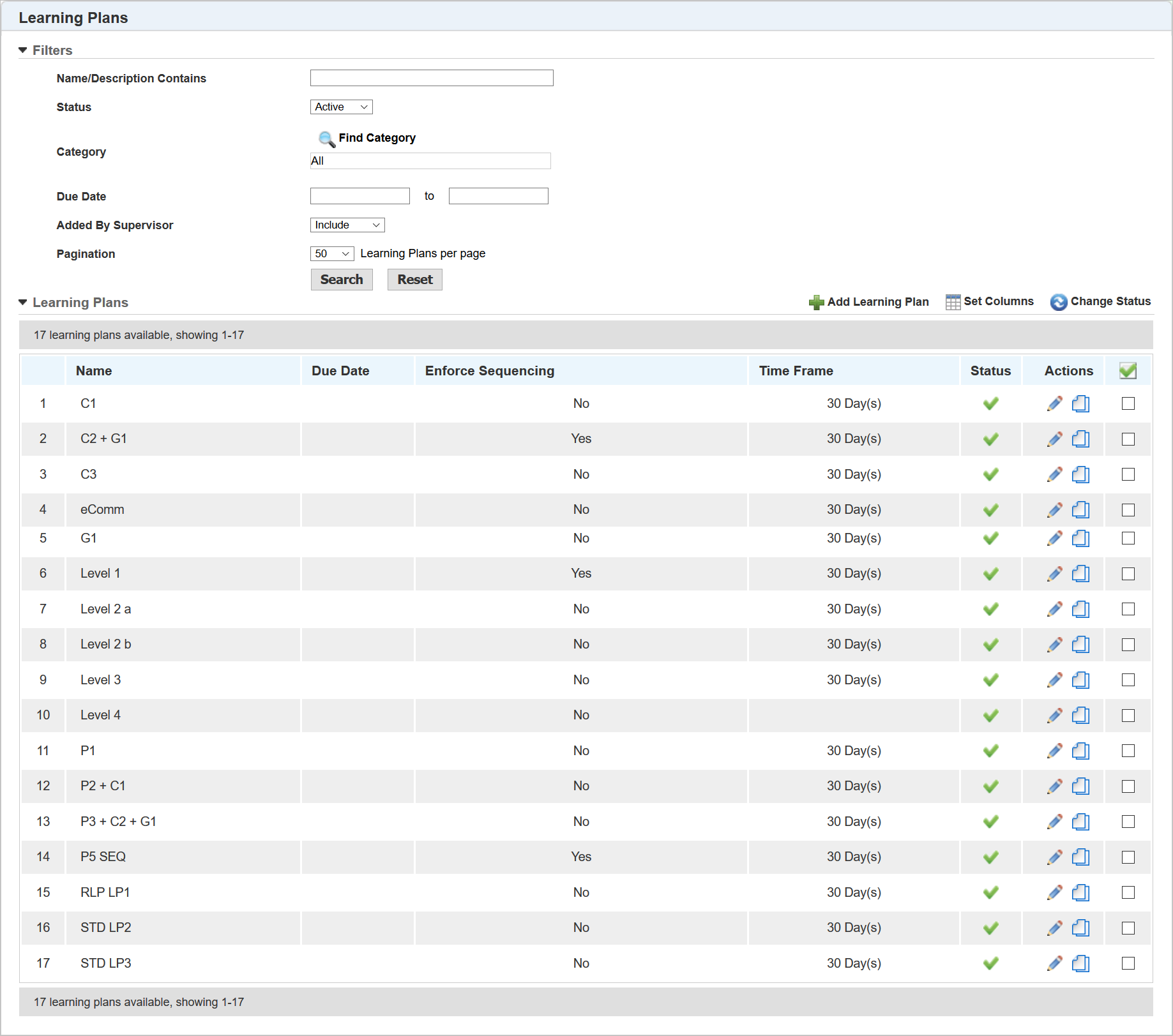Collapse the Filters section

coord(23,50)
